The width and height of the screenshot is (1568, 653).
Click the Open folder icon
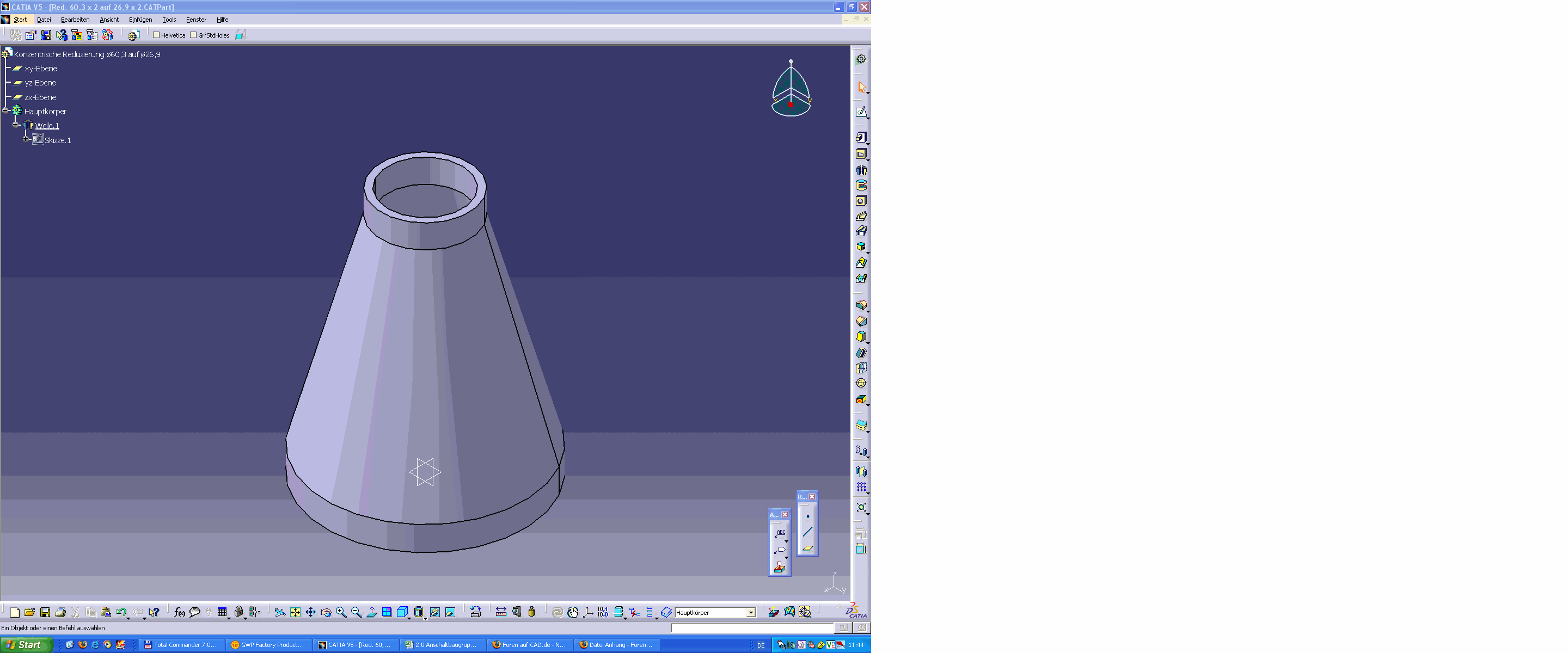[29, 612]
